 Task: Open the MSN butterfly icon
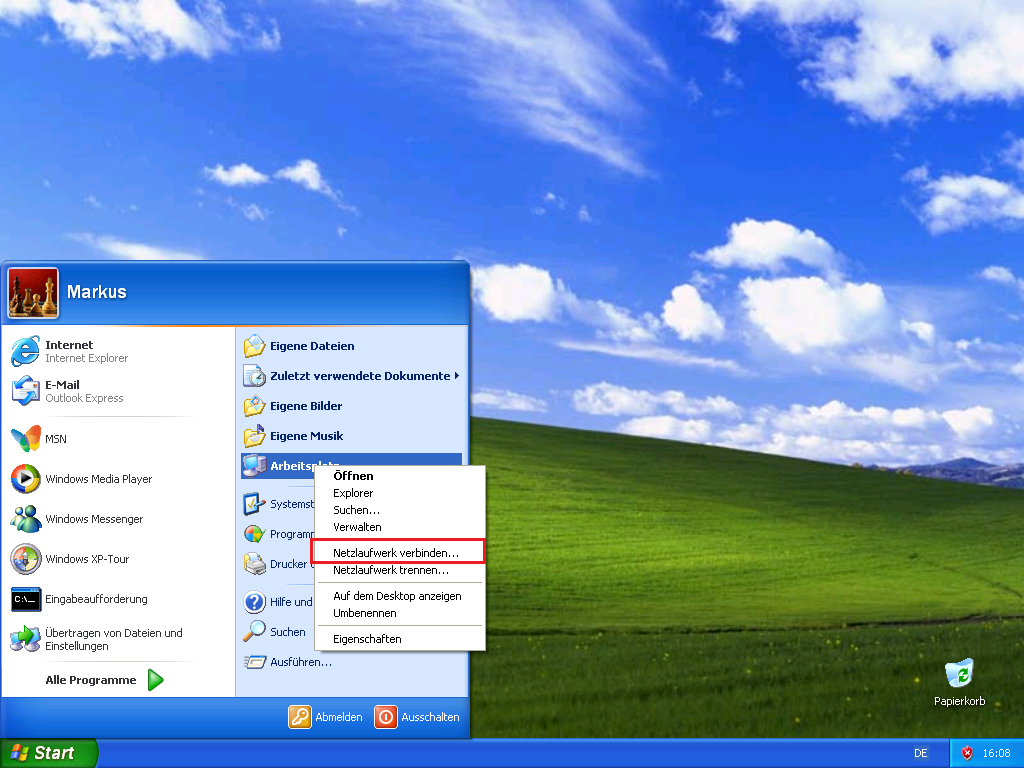(26, 439)
